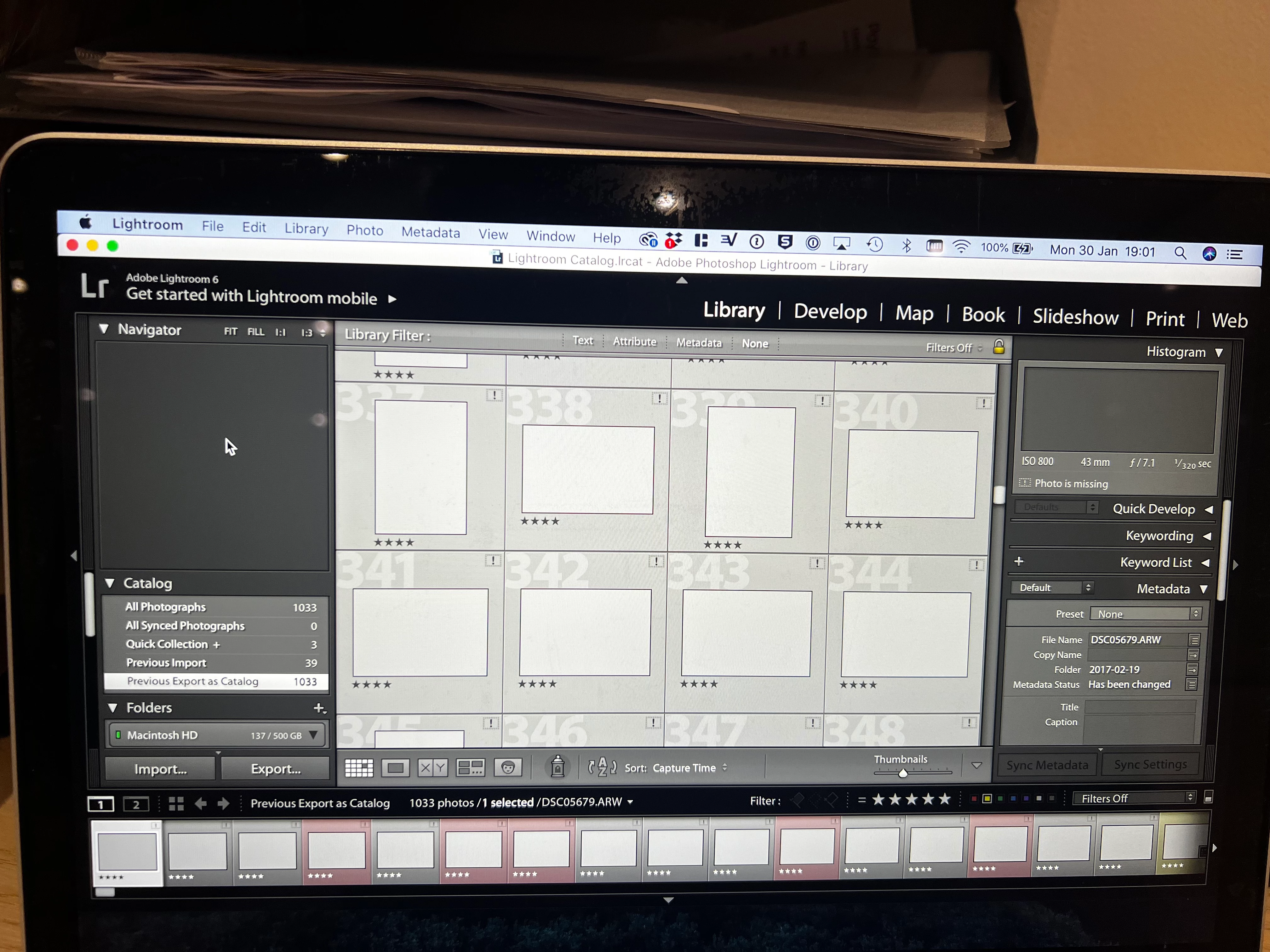Switch to Grid view icon
Image resolution: width=1270 pixels, height=952 pixels.
click(x=359, y=767)
